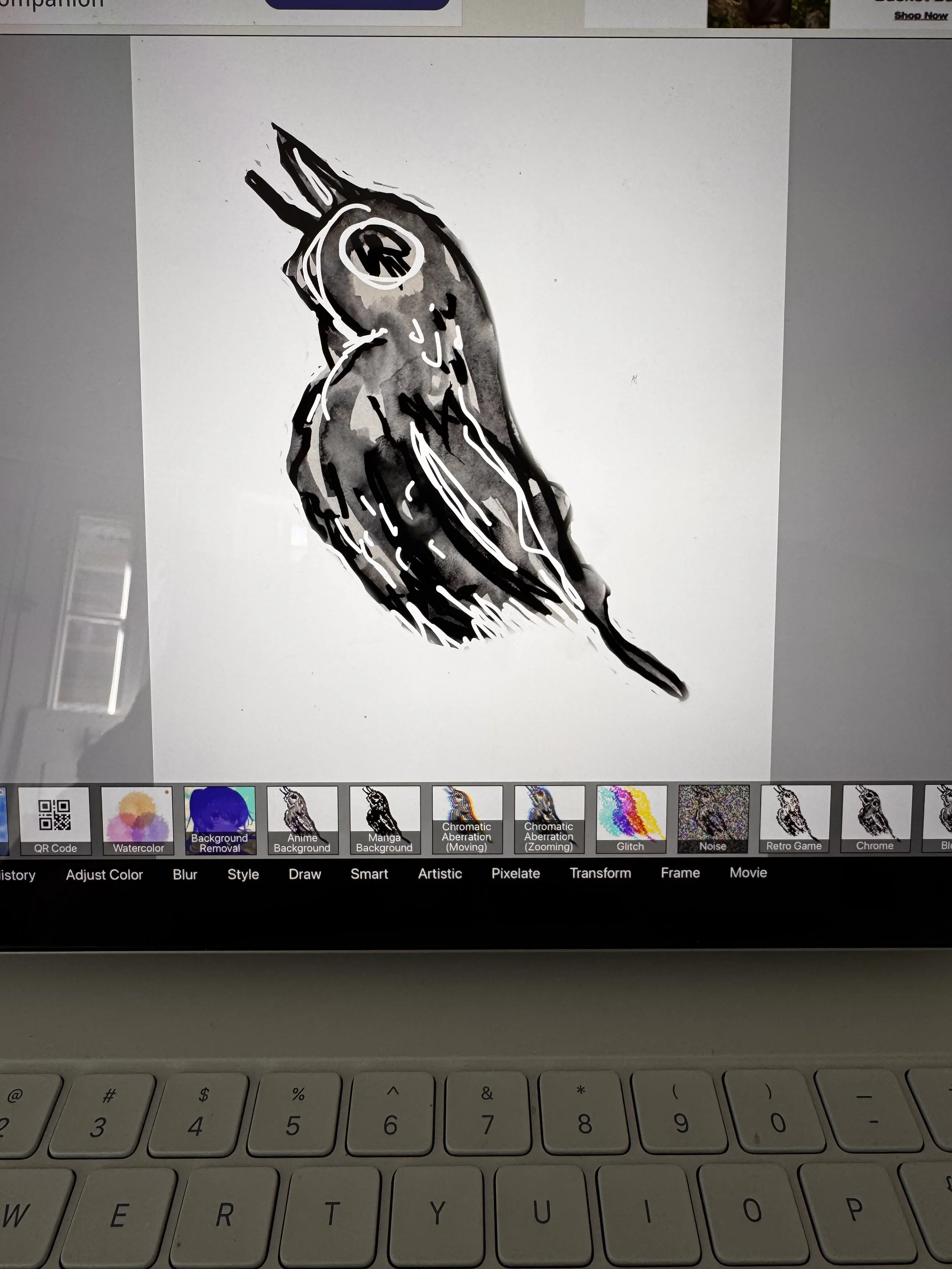Select the Pixelate tab

pos(515,873)
